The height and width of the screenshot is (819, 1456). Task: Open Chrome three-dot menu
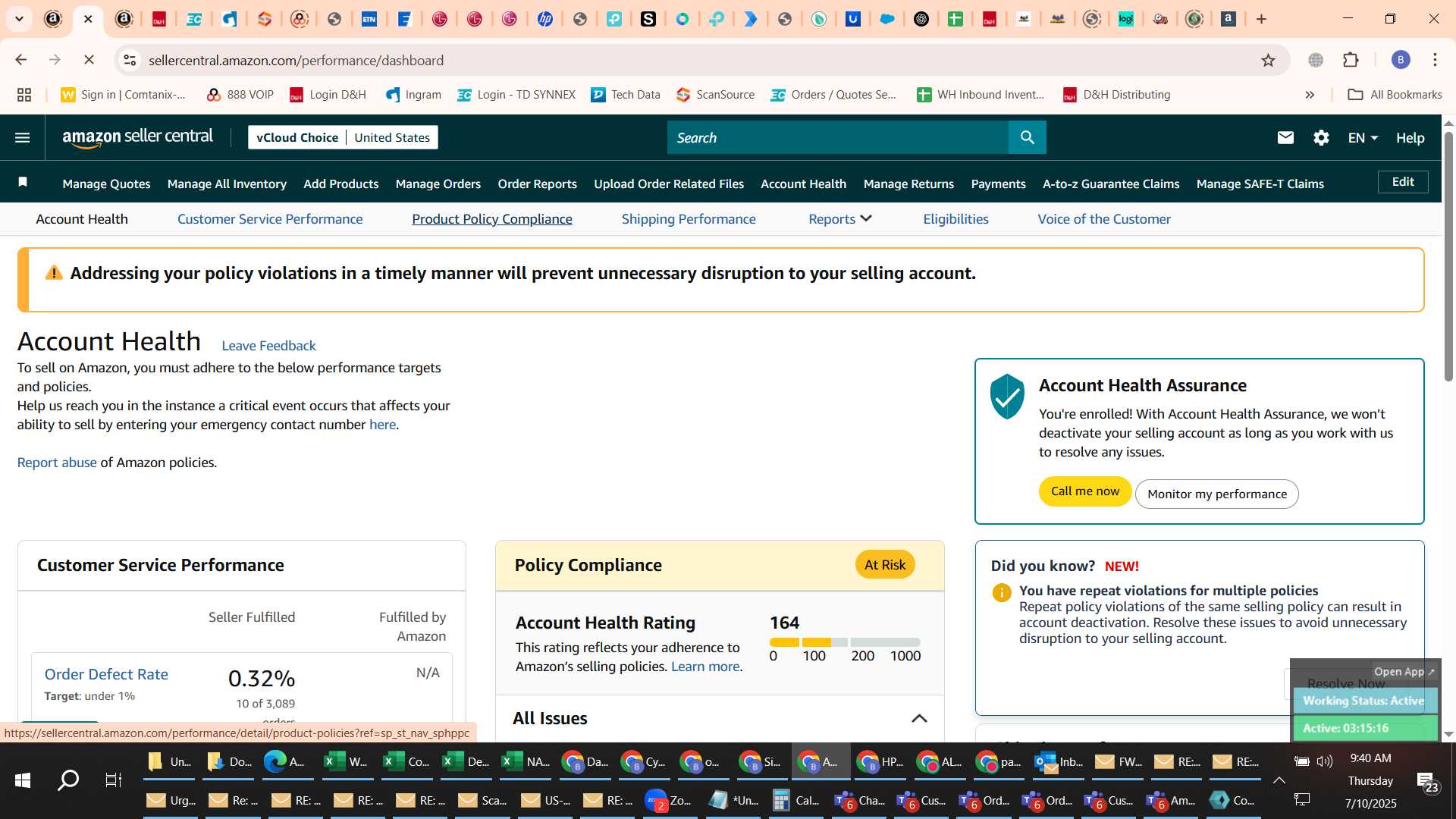[x=1435, y=60]
